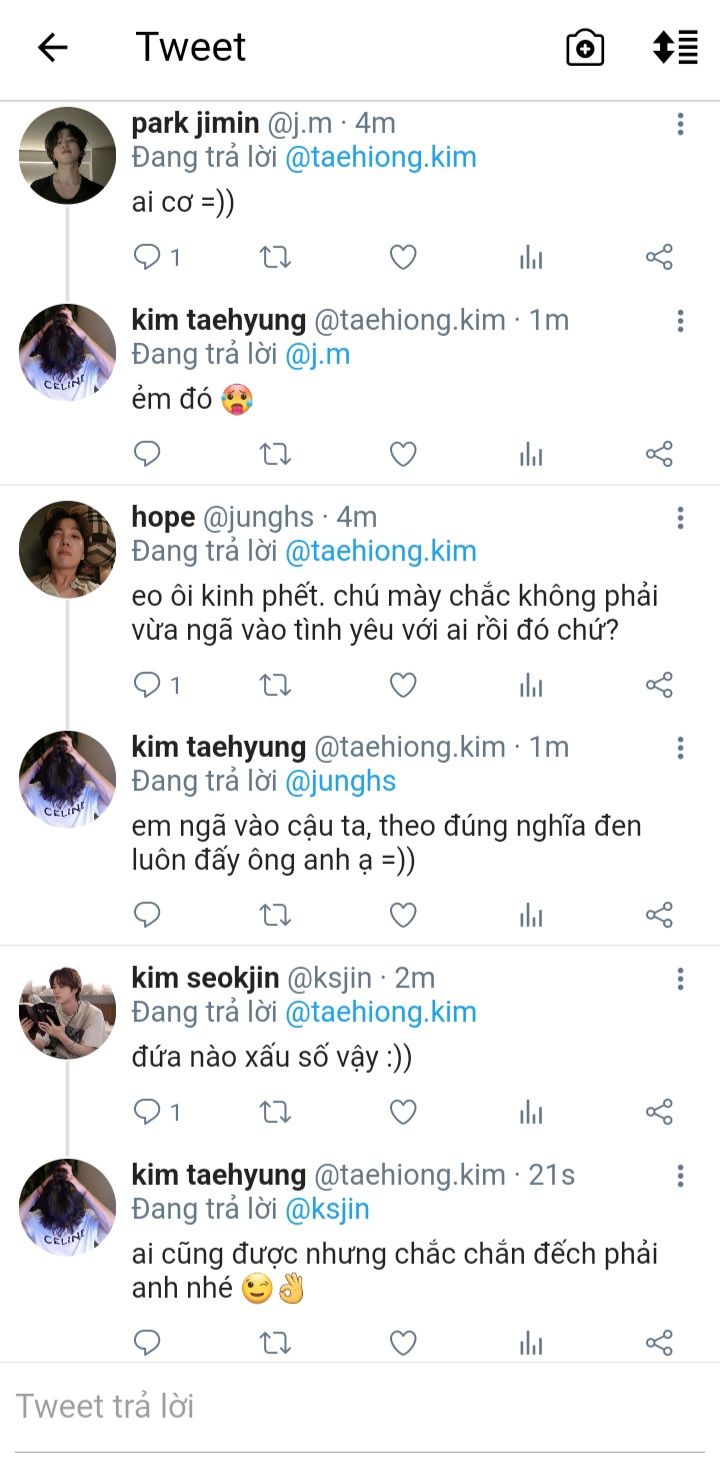Open hope's profile picture
Screen dimensions: 720x1457
[x=68, y=550]
